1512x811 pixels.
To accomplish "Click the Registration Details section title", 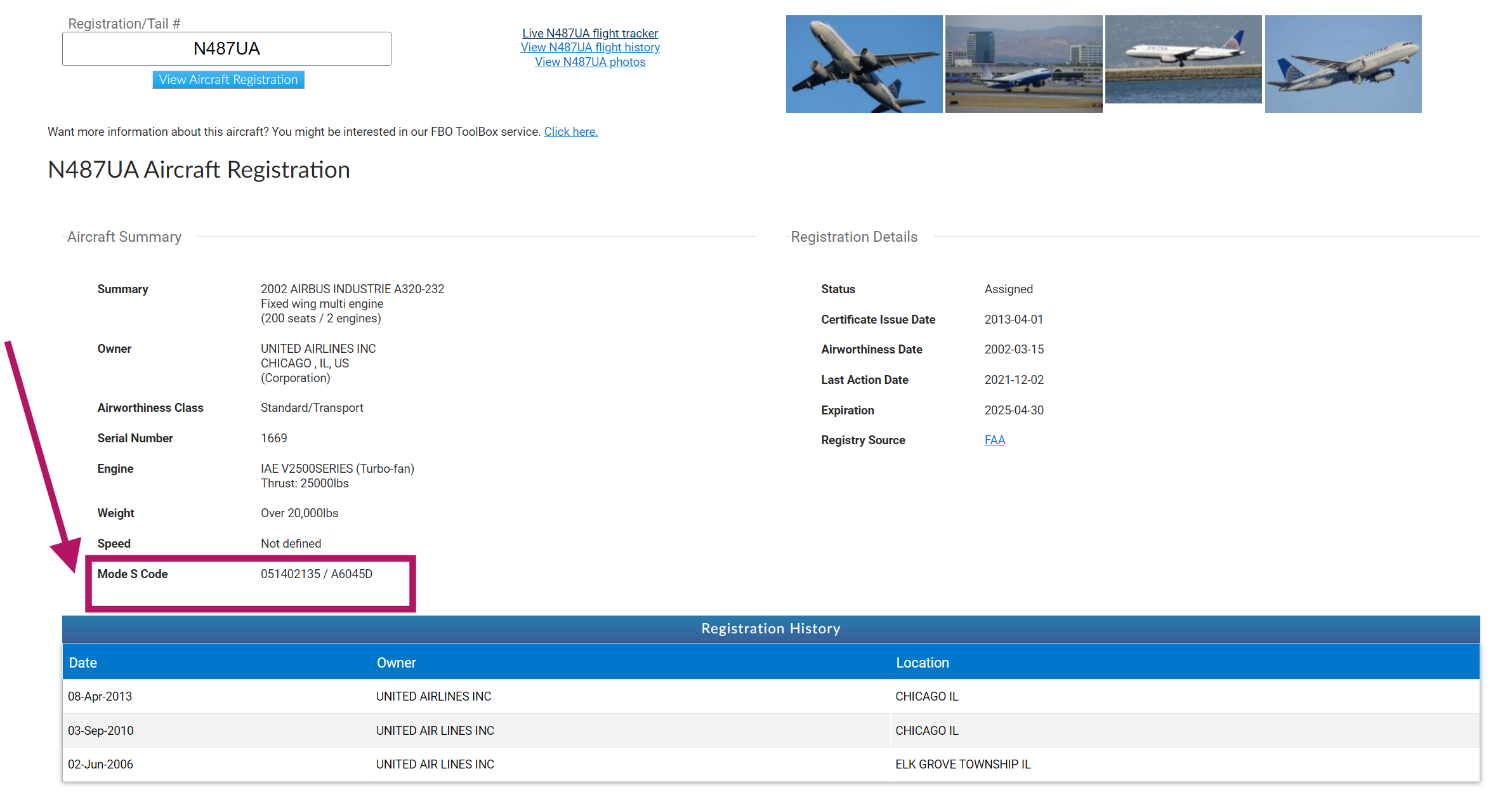I will [x=854, y=237].
